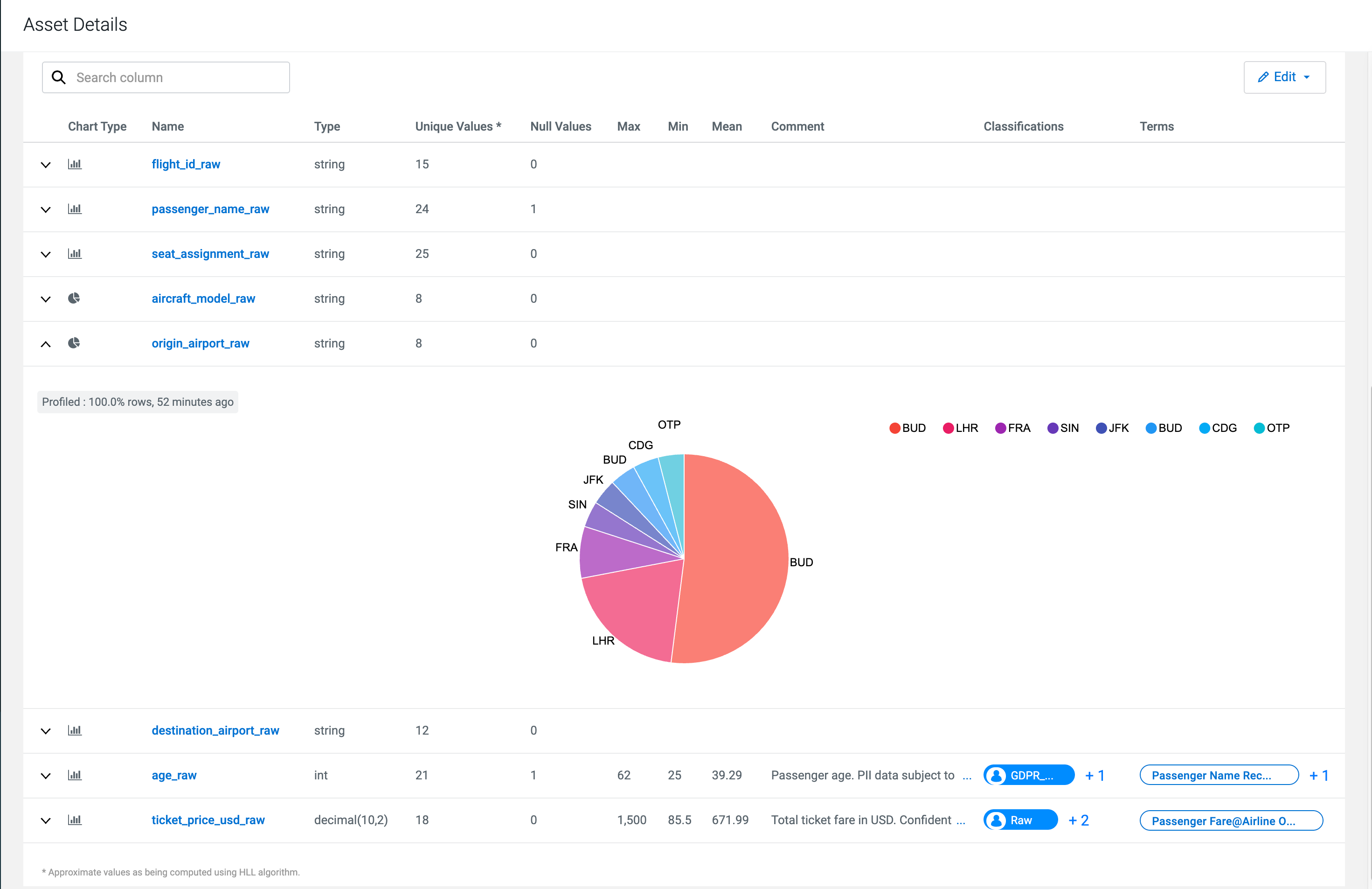Screen dimensions: 1372x889
Task: Click bar chart icon for flight_id_raw
Action: tap(74, 164)
